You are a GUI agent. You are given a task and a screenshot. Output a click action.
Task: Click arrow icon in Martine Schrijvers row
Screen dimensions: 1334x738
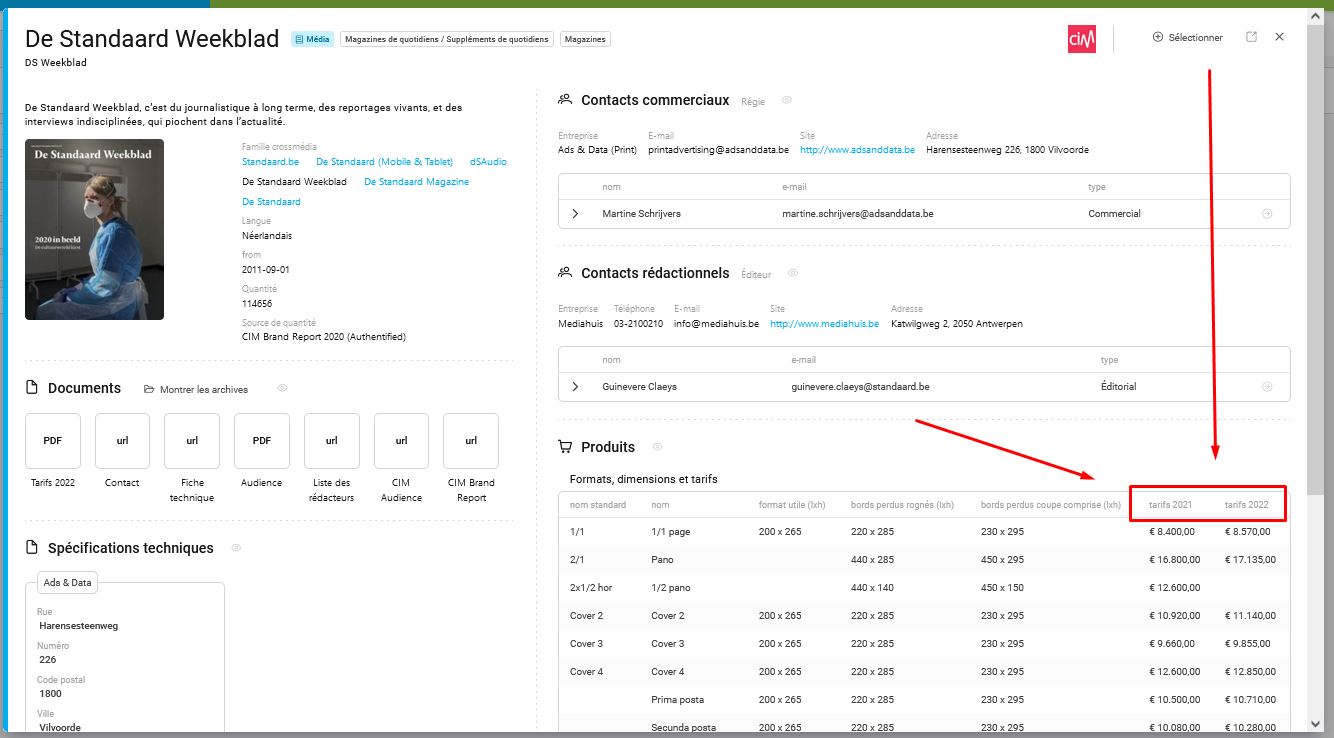click(1267, 214)
